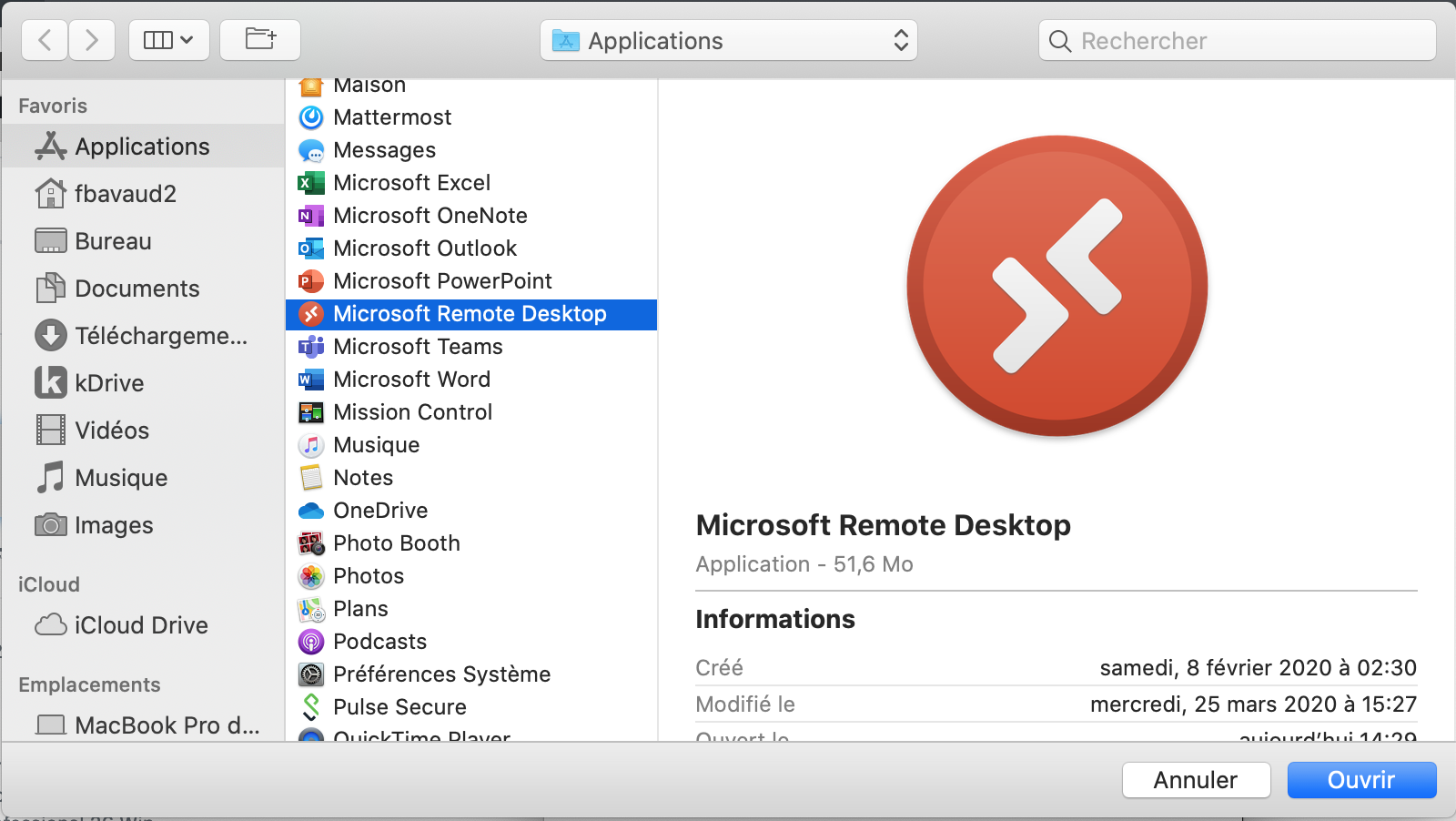Click the new folder toolbar icon

click(x=260, y=40)
